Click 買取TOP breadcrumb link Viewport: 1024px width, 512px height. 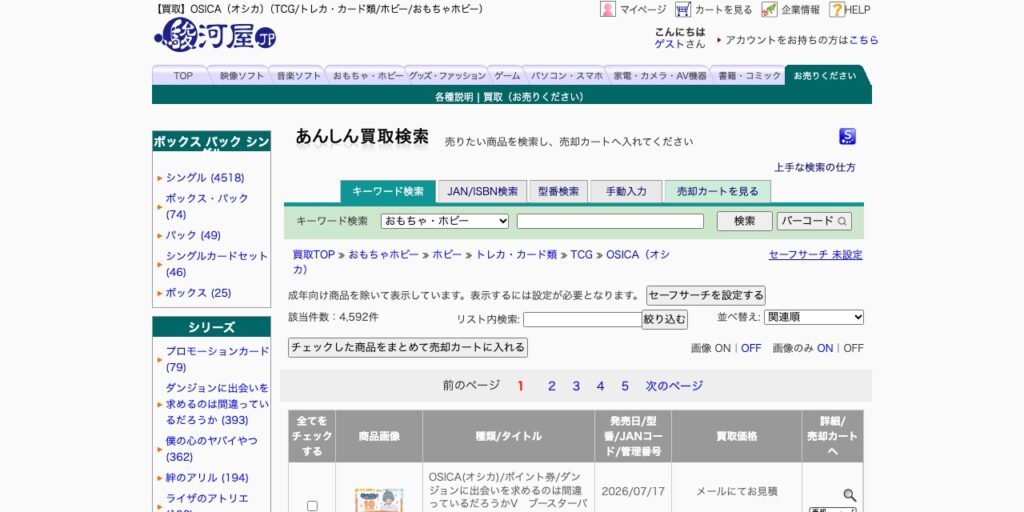[313, 255]
